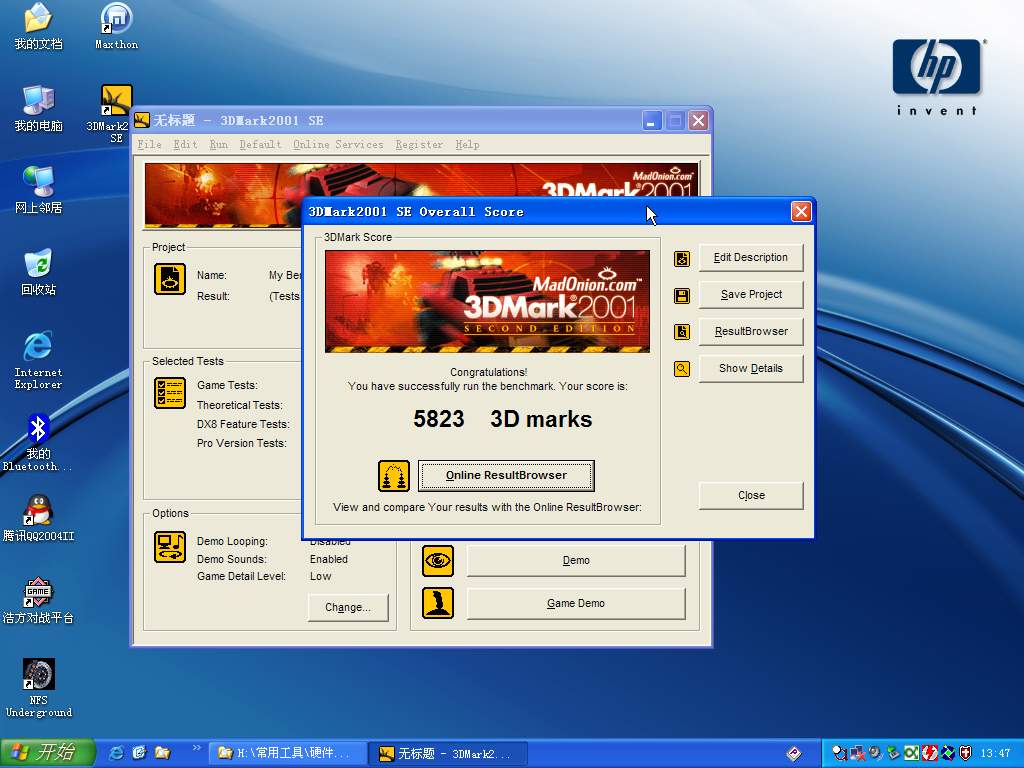The height and width of the screenshot is (768, 1024).
Task: Select My Computer desktop icon
Action: (x=39, y=108)
